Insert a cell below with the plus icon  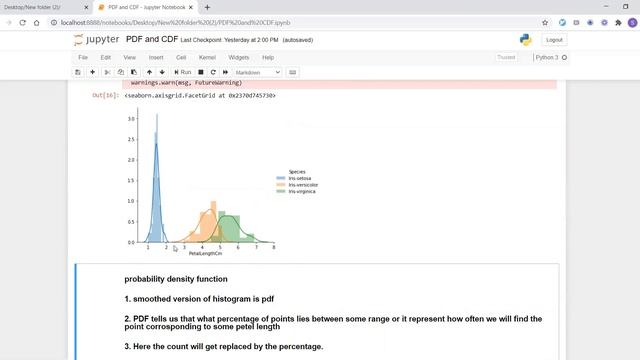(x=93, y=72)
